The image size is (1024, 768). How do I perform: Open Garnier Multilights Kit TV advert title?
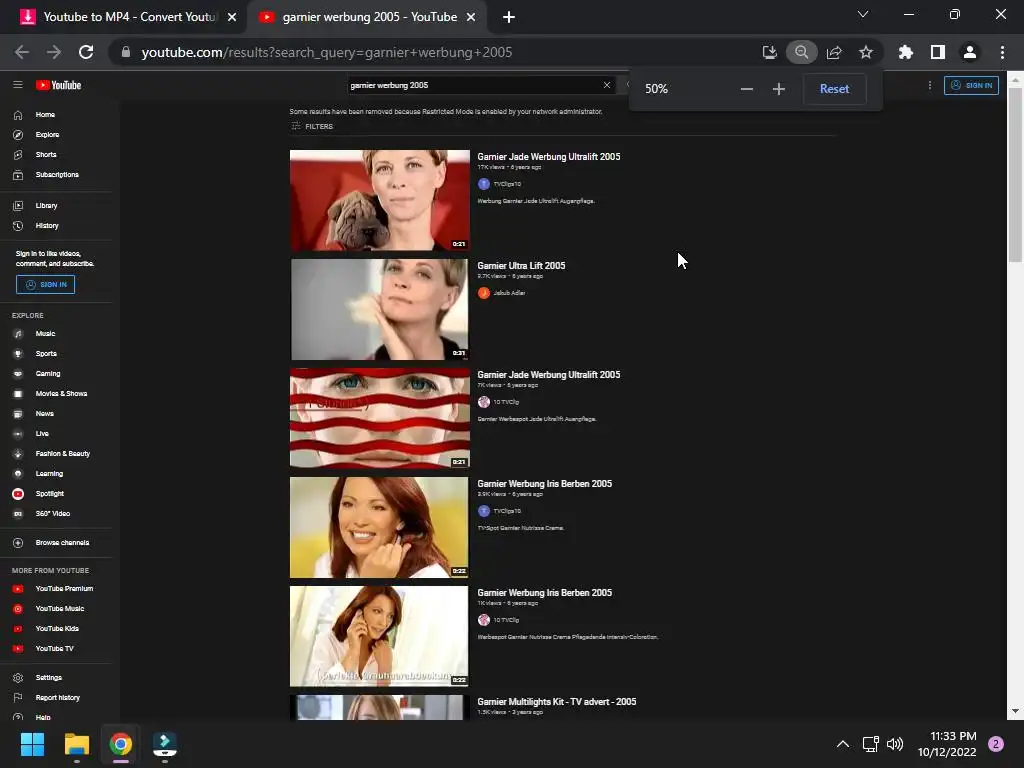tap(556, 701)
